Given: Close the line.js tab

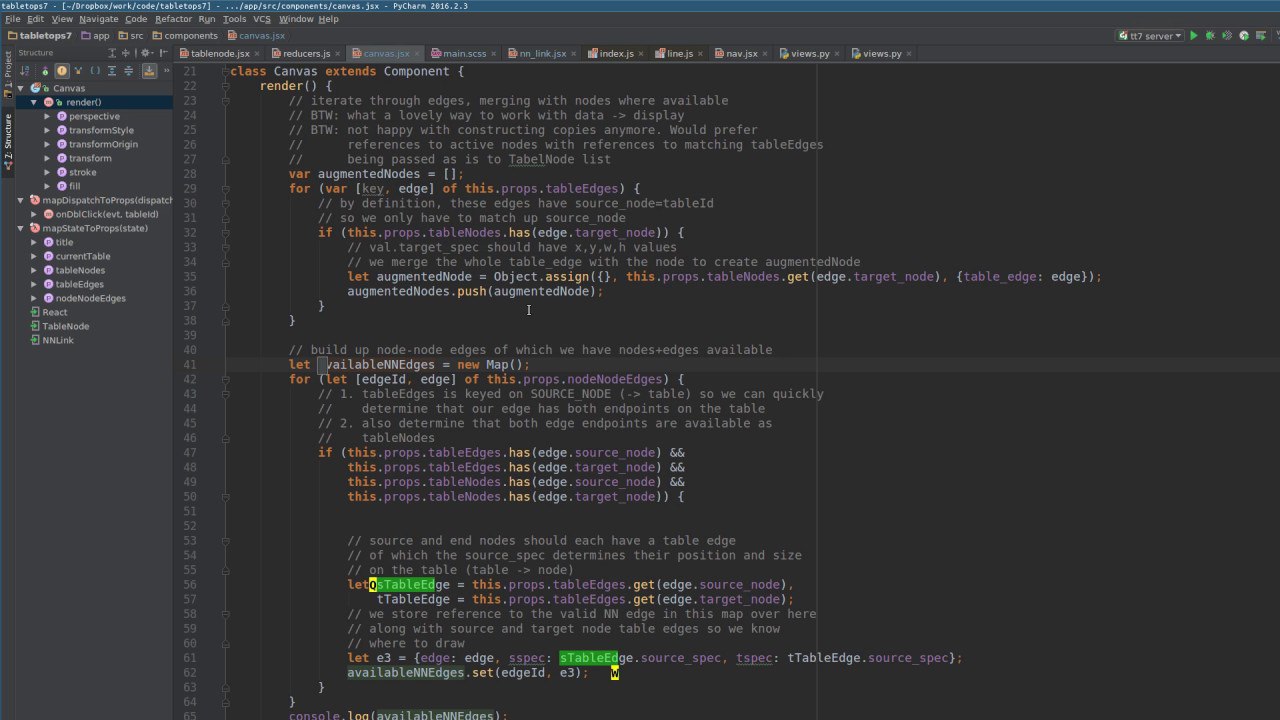Looking at the screenshot, I should [x=701, y=53].
